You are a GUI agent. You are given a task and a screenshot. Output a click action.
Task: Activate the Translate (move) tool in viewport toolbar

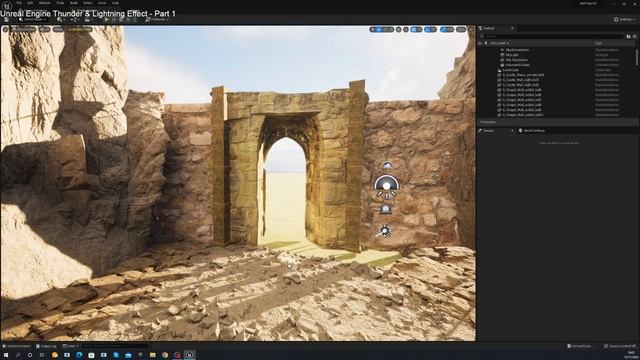pos(379,29)
